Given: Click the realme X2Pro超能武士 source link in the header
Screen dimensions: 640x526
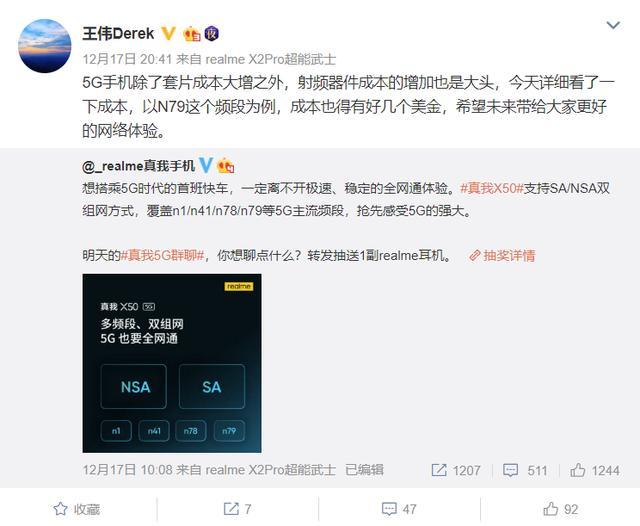Looking at the screenshot, I should 271,60.
